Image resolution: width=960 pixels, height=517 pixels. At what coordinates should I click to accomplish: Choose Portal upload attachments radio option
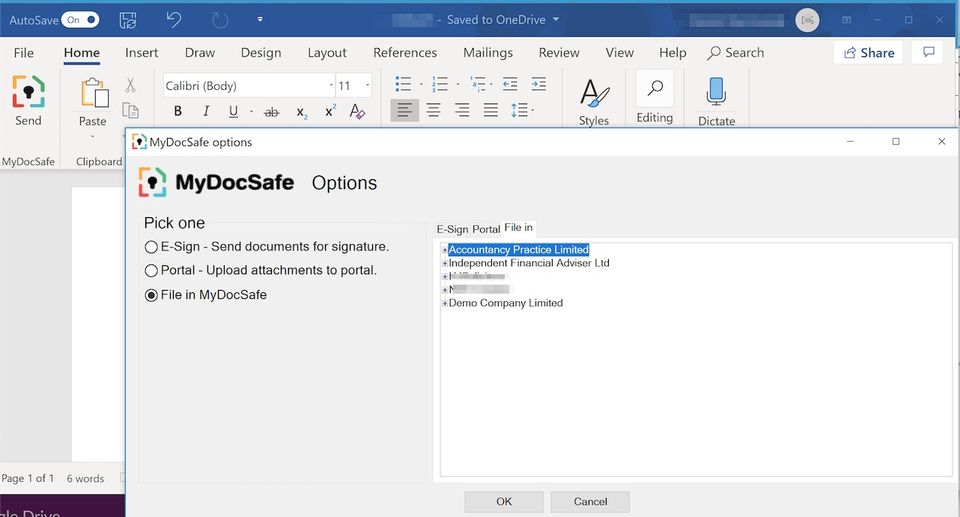pos(151,270)
